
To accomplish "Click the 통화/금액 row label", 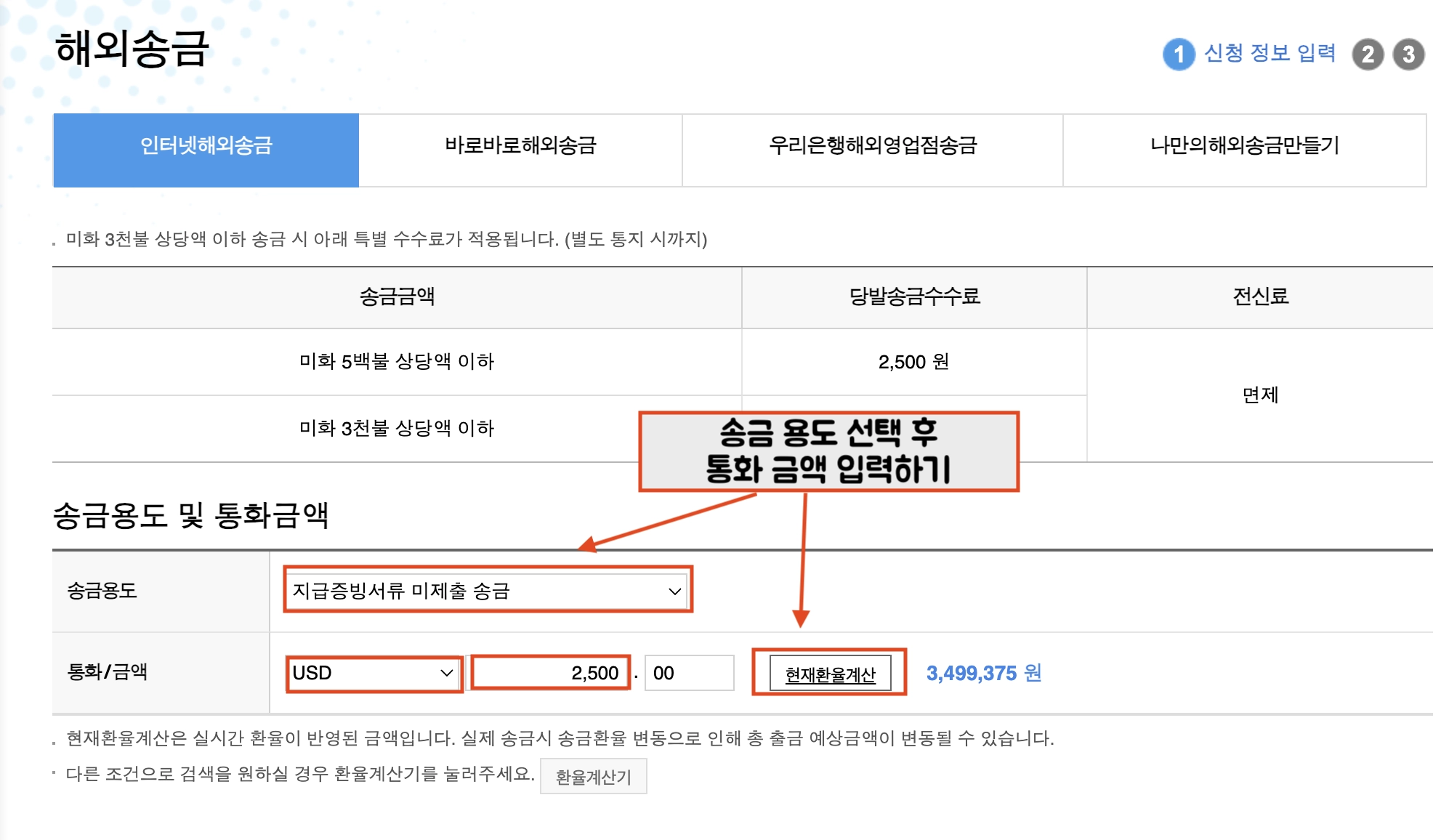I will (107, 671).
